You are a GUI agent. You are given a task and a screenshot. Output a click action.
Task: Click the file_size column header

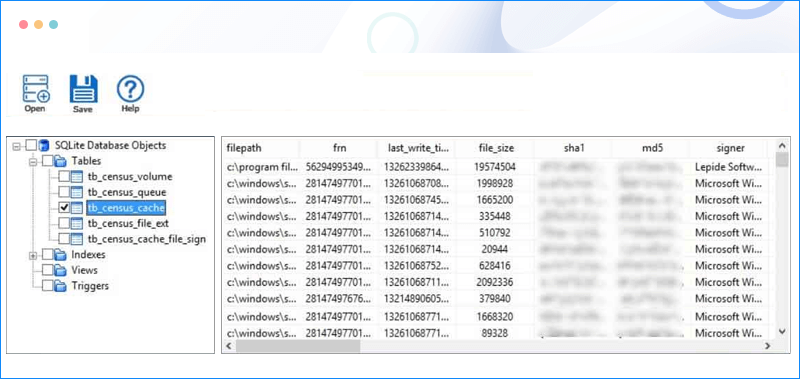point(495,148)
